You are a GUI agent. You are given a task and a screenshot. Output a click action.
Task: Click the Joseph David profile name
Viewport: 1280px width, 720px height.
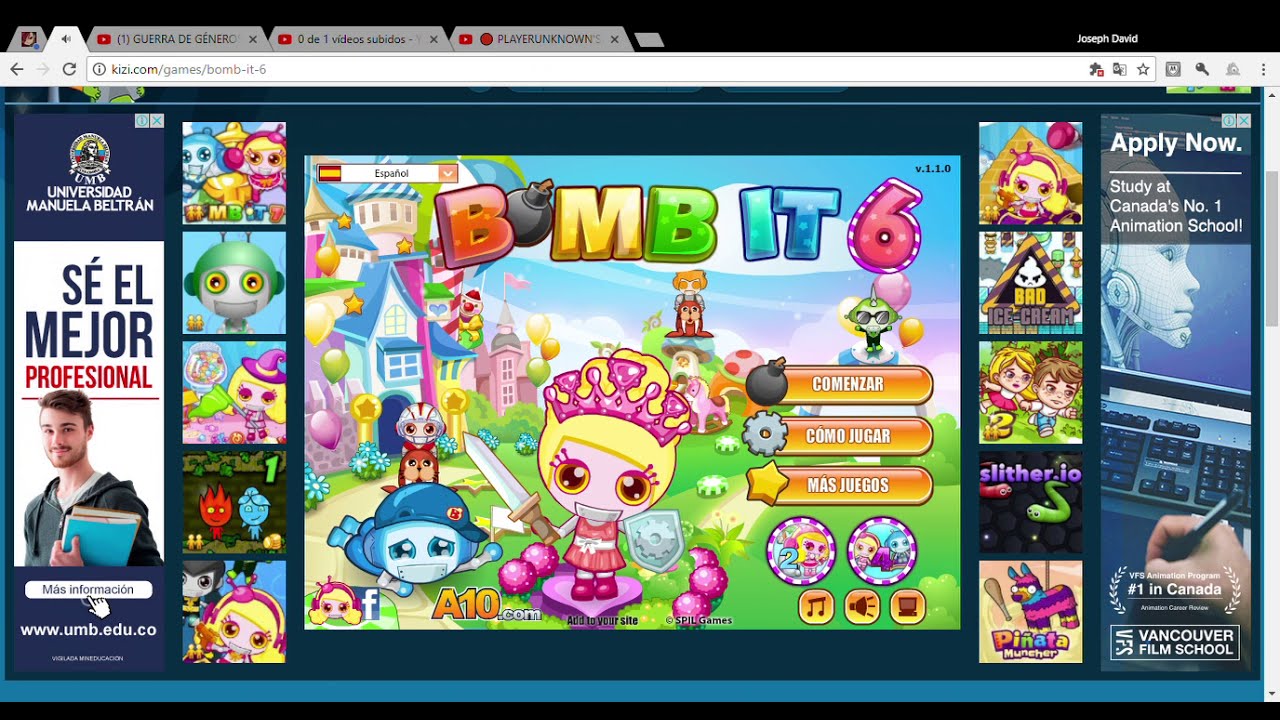click(1107, 39)
